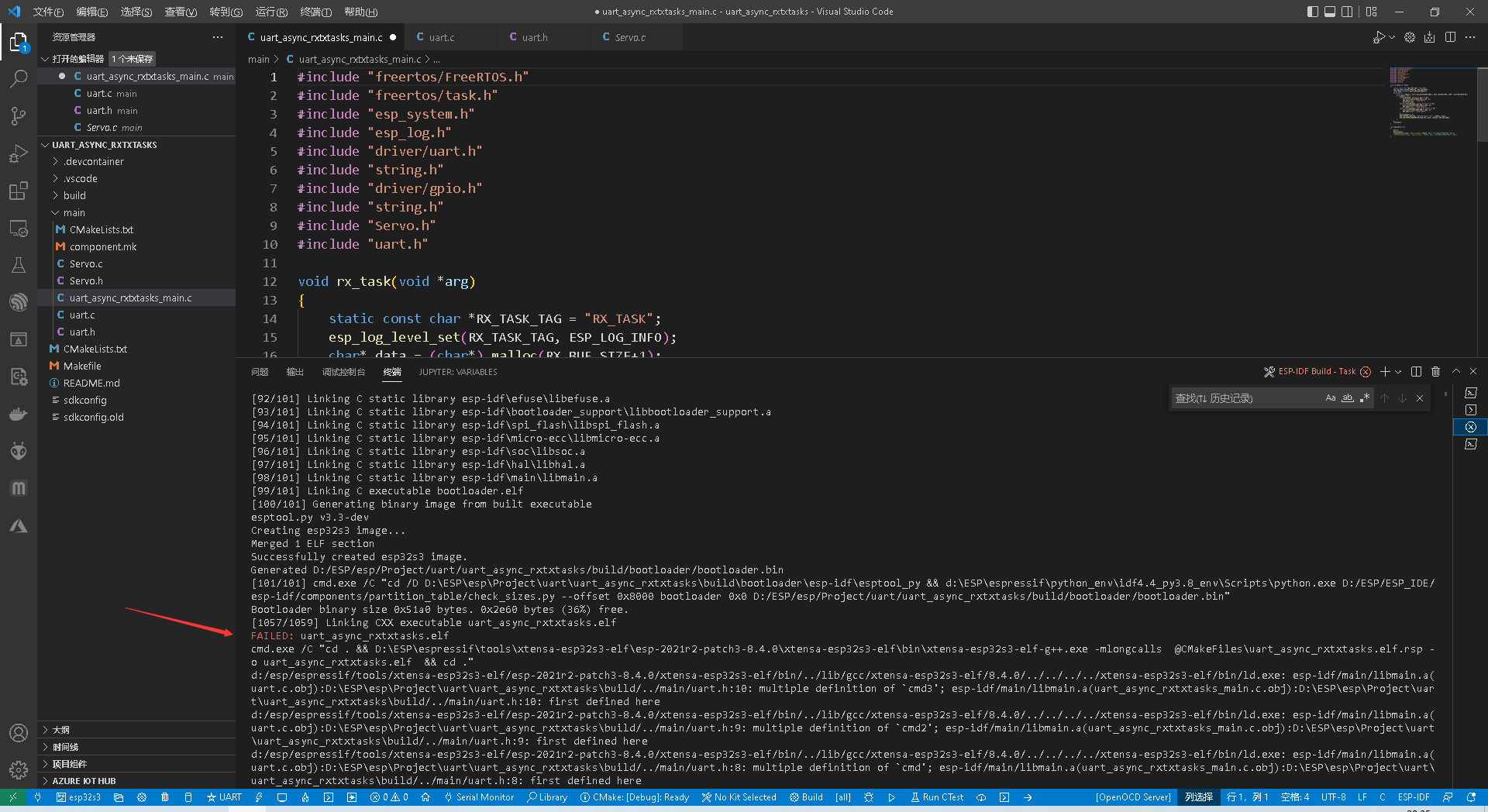Click UTF-8 encoding in status bar
Viewport: 1488px width, 812px height.
click(x=1333, y=797)
